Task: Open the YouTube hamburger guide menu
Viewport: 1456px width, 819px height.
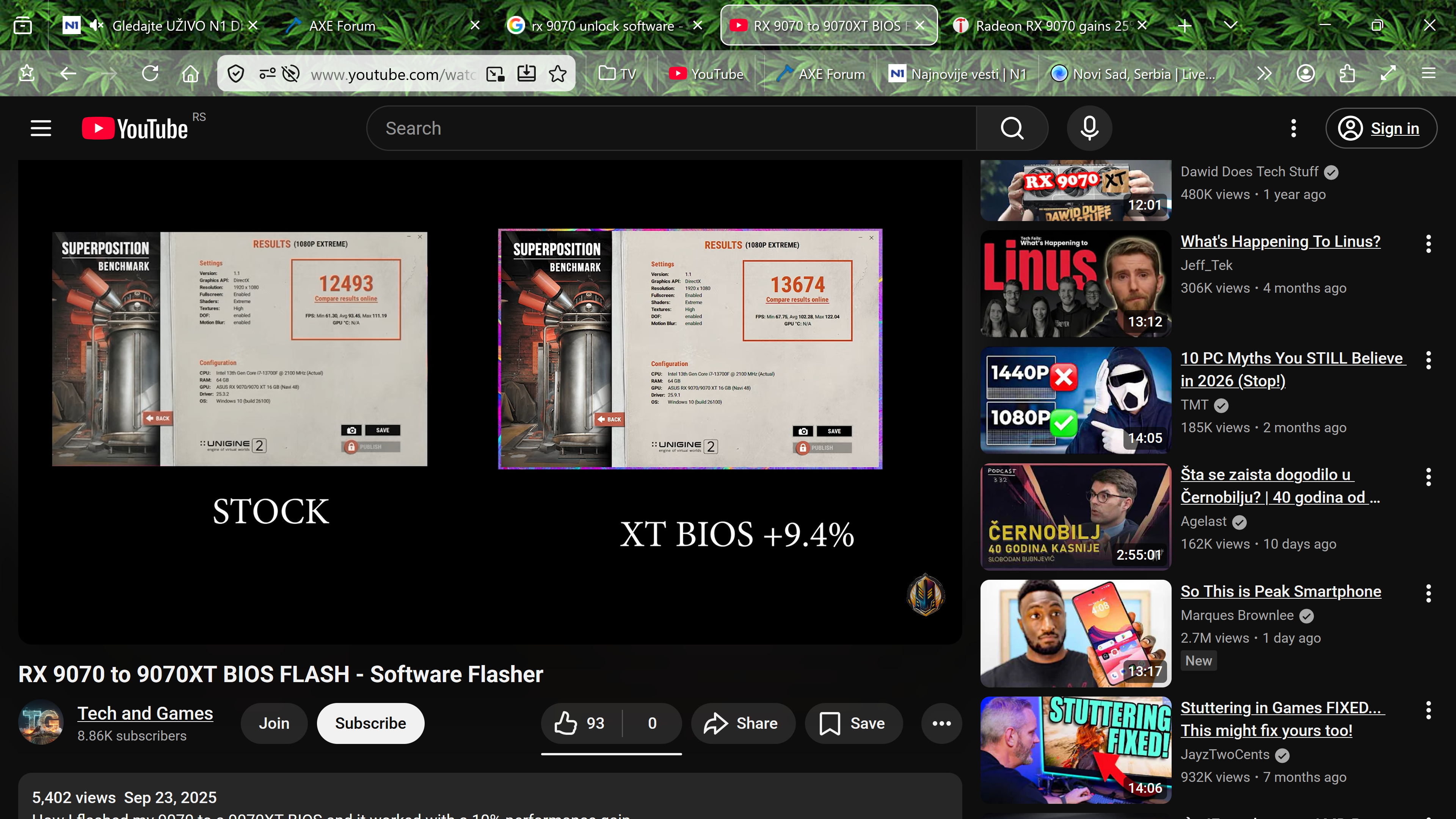Action: coord(41,128)
